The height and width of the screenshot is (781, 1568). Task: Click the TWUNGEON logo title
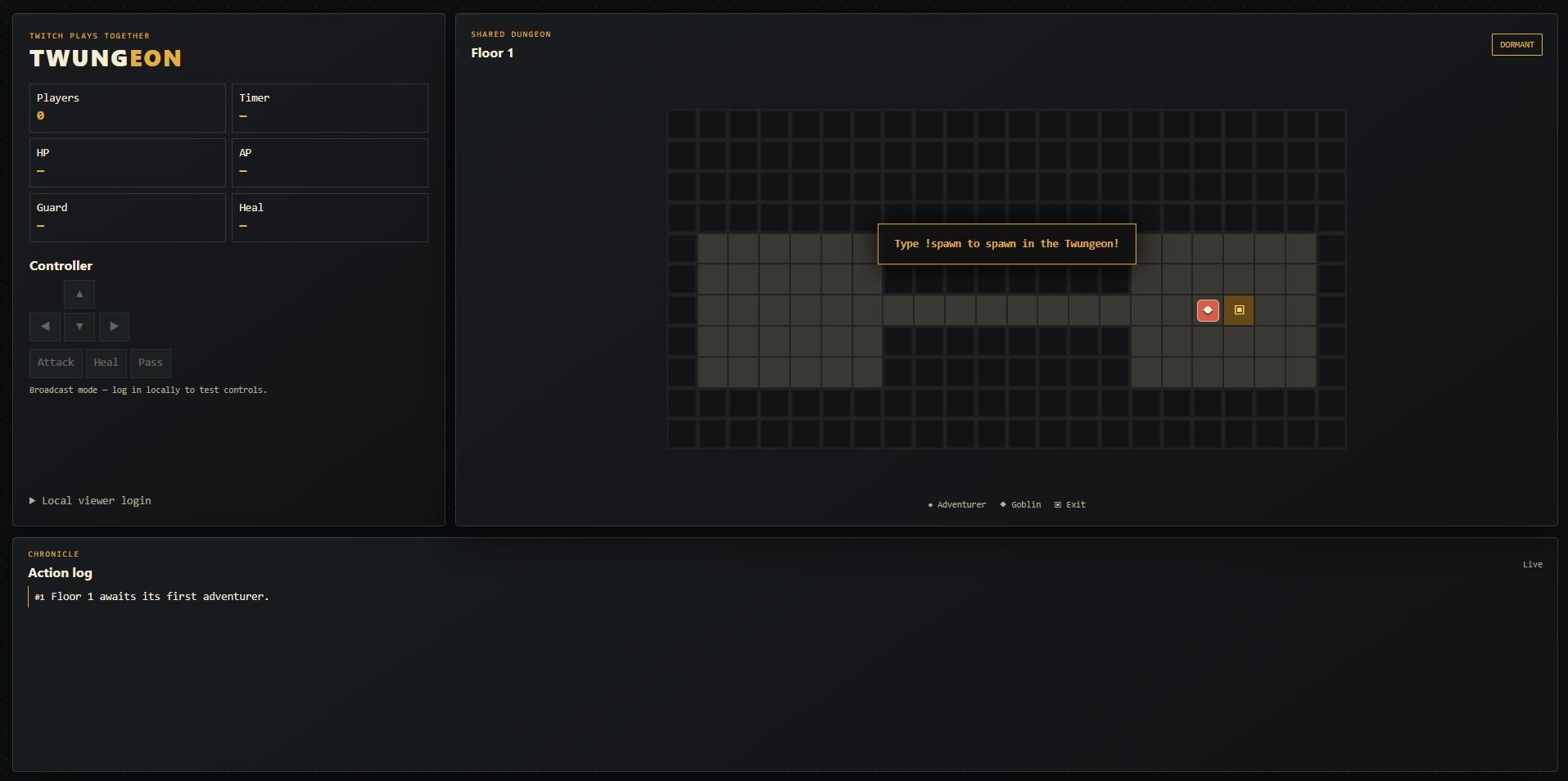(x=106, y=58)
